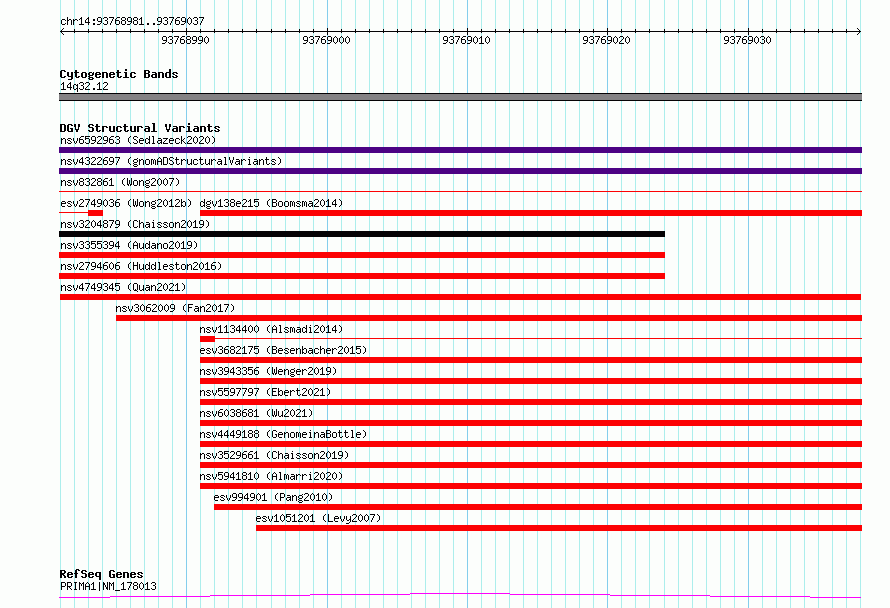Open variant nsv3529661 (Chaisson2019) label
This screenshot has height=608, width=890.
click(x=274, y=455)
